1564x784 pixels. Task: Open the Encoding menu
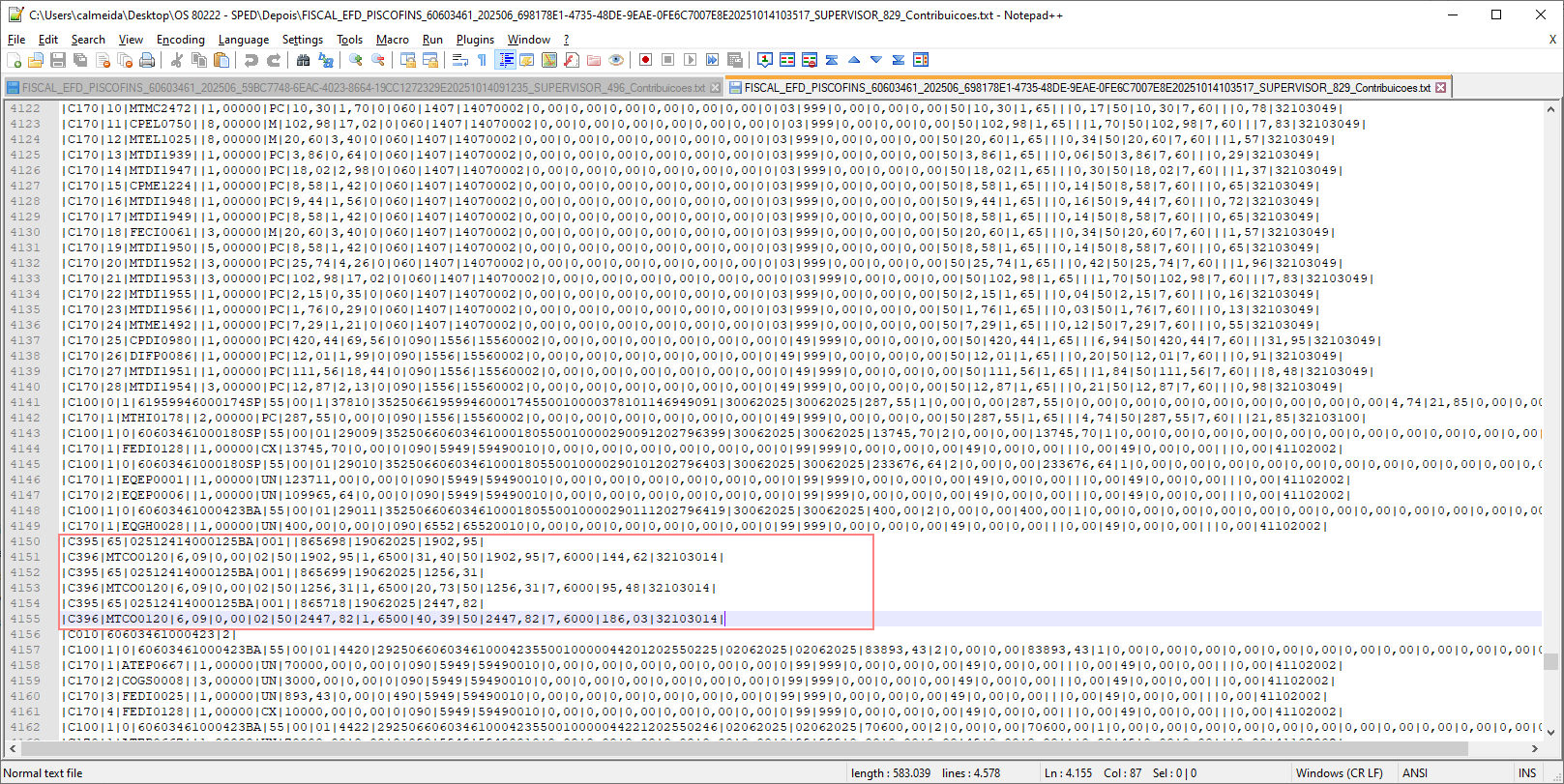point(180,40)
